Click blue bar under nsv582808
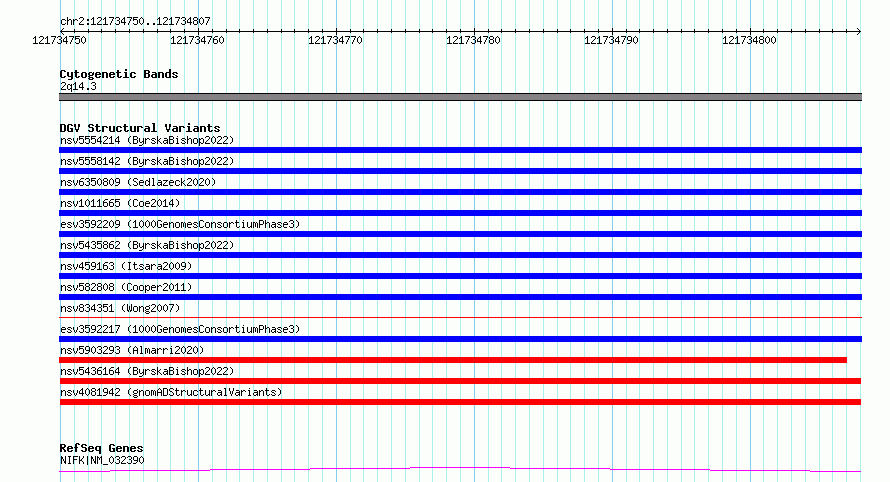The height and width of the screenshot is (482, 890). [460, 297]
